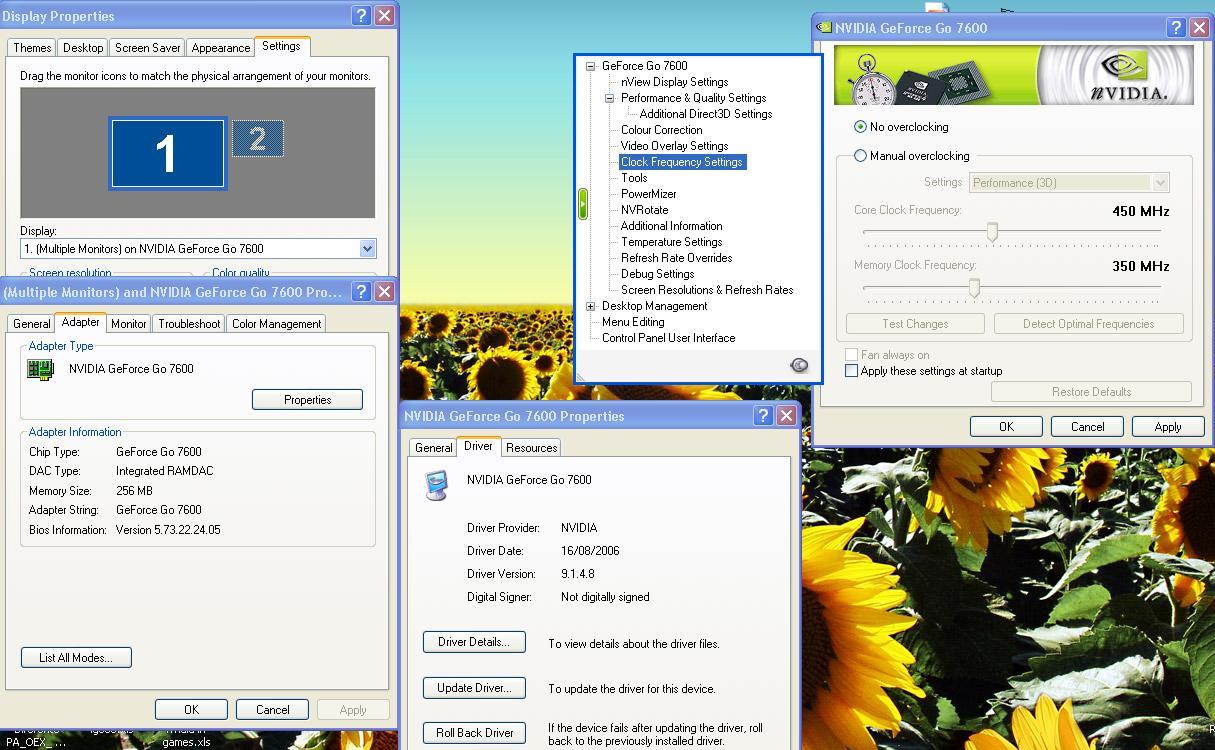The height and width of the screenshot is (750, 1215).
Task: Switch to the Desktop tab
Action: [x=83, y=48]
